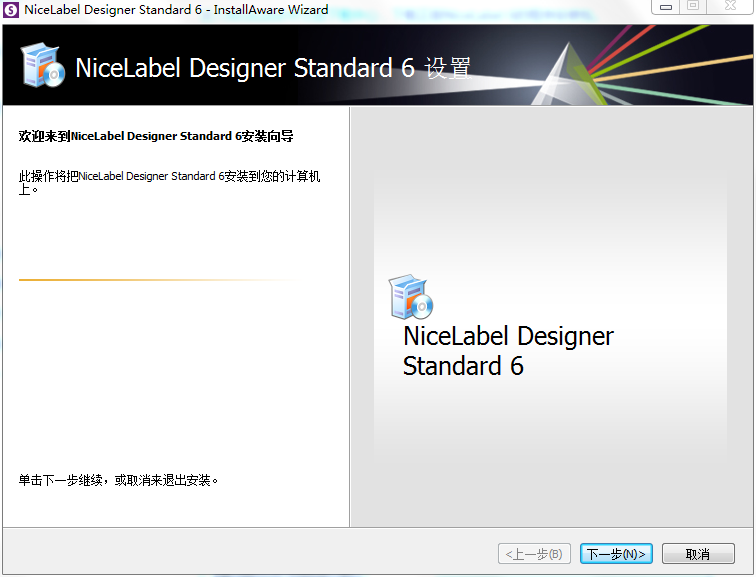Click the installer box icon in header banner
756x577 pixels.
[42, 65]
